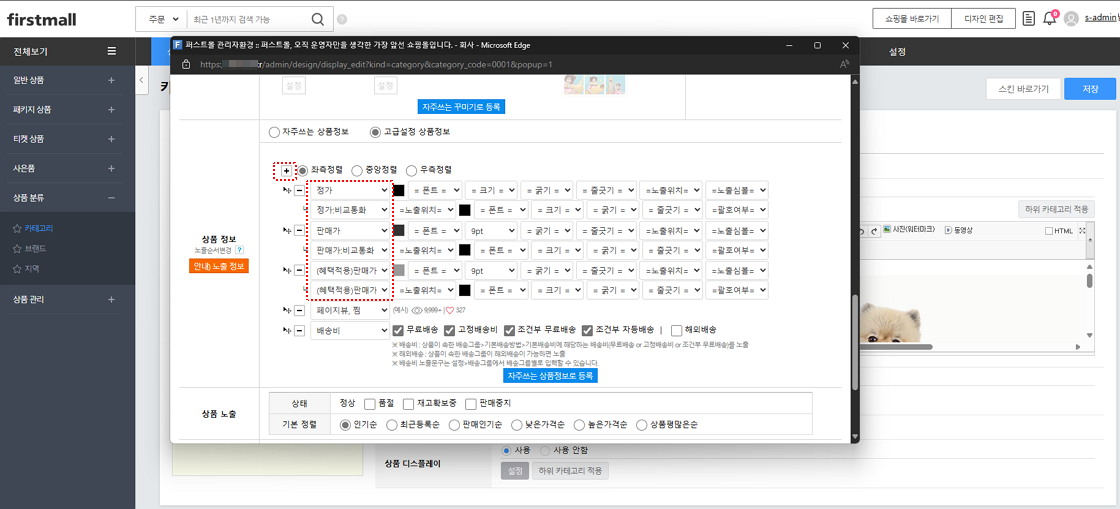
Task: Click the plus icon to add an info row
Action: (x=287, y=171)
